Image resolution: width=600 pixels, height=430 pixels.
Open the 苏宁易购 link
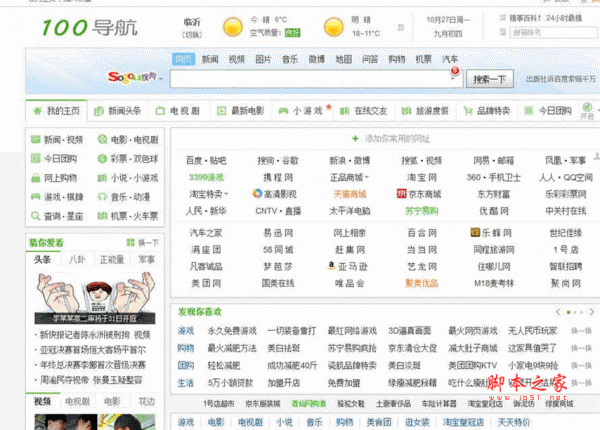(x=422, y=211)
